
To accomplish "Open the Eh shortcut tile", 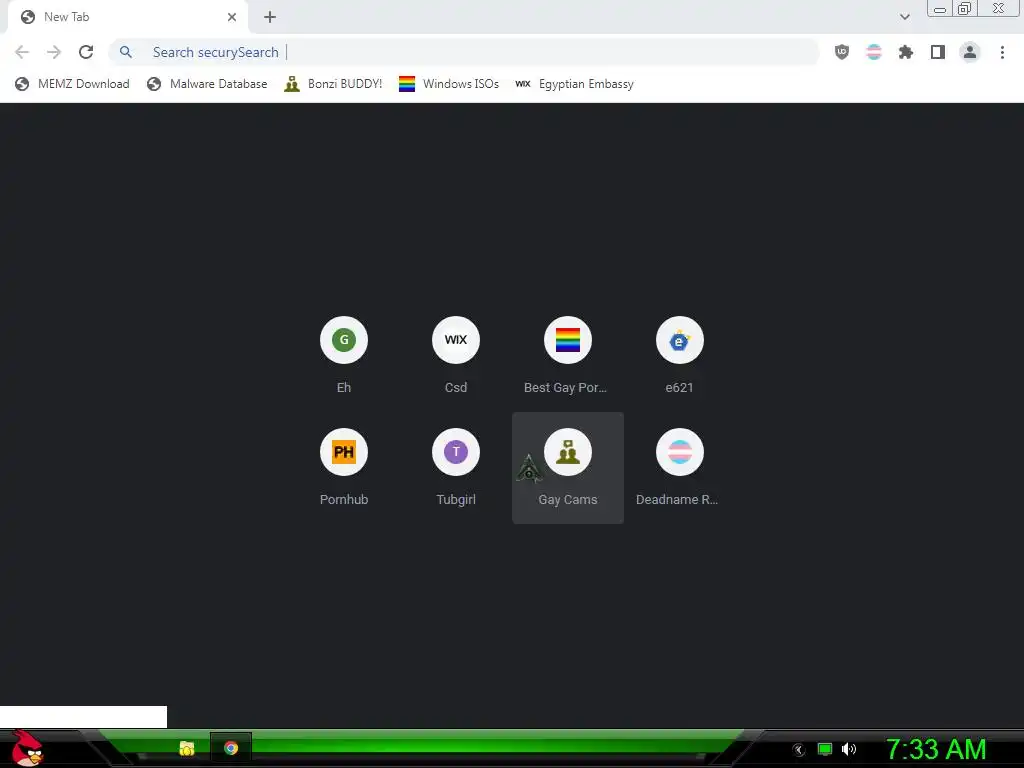I will [x=344, y=356].
